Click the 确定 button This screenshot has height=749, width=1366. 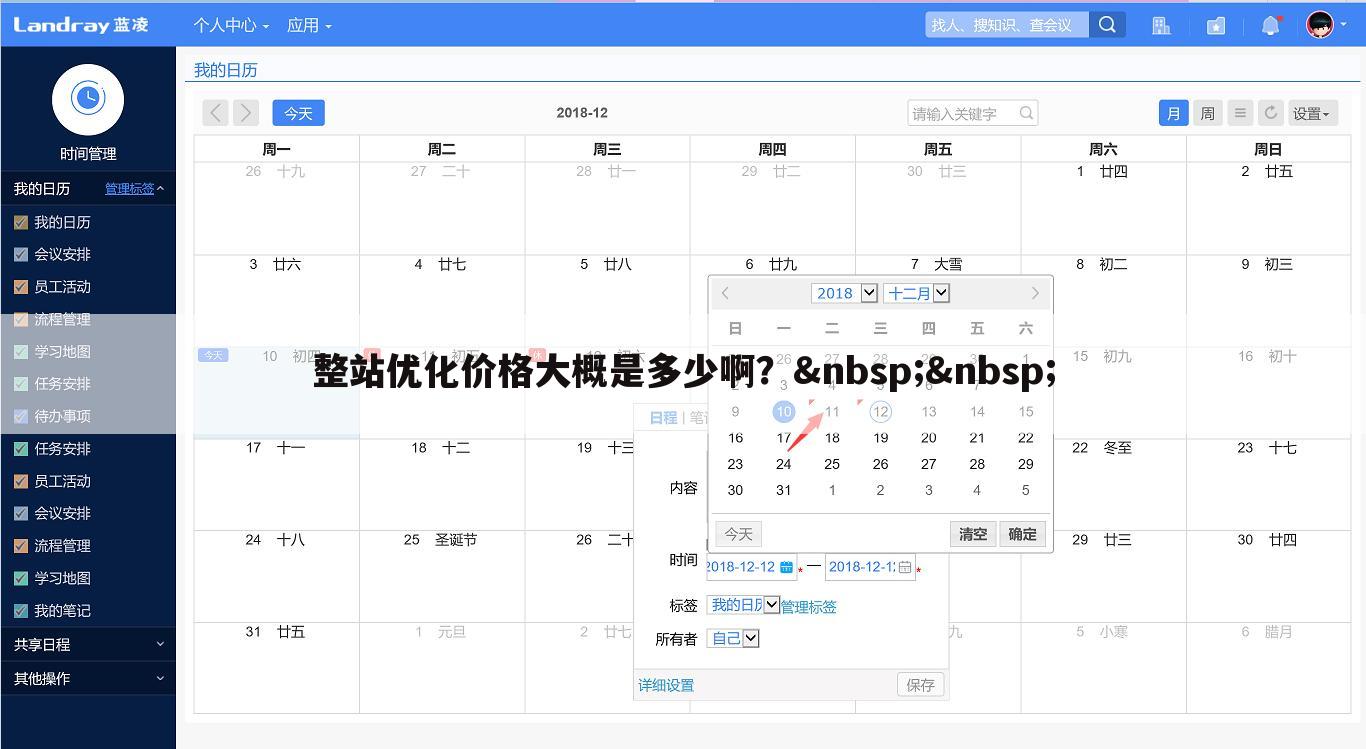pyautogui.click(x=1022, y=534)
